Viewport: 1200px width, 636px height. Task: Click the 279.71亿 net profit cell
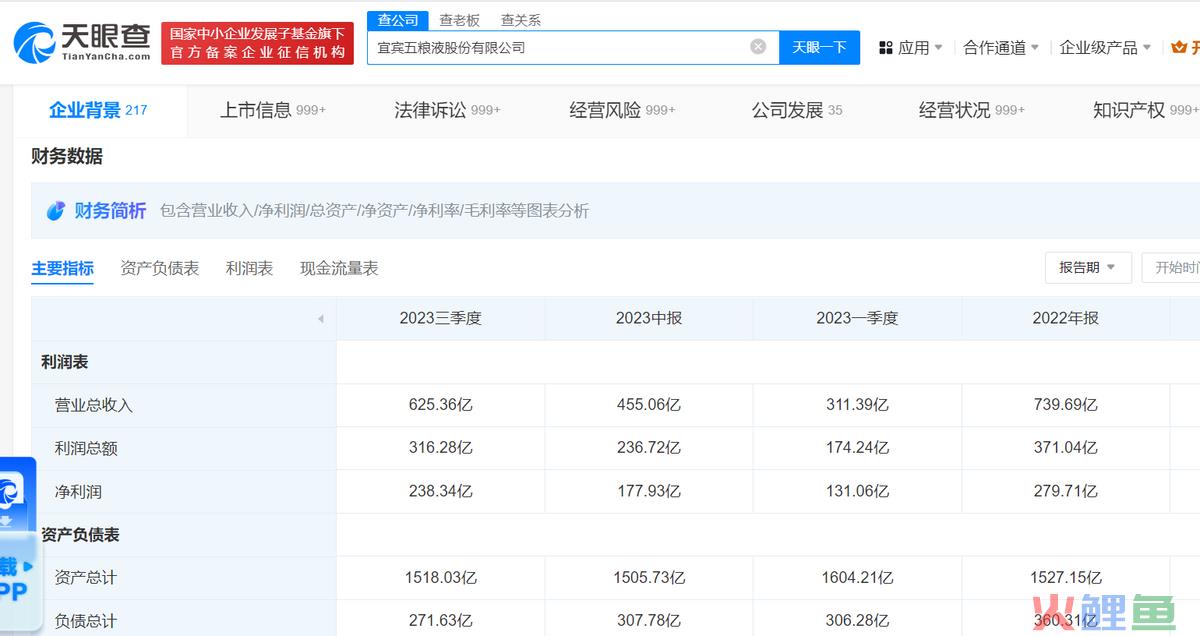coord(1065,491)
